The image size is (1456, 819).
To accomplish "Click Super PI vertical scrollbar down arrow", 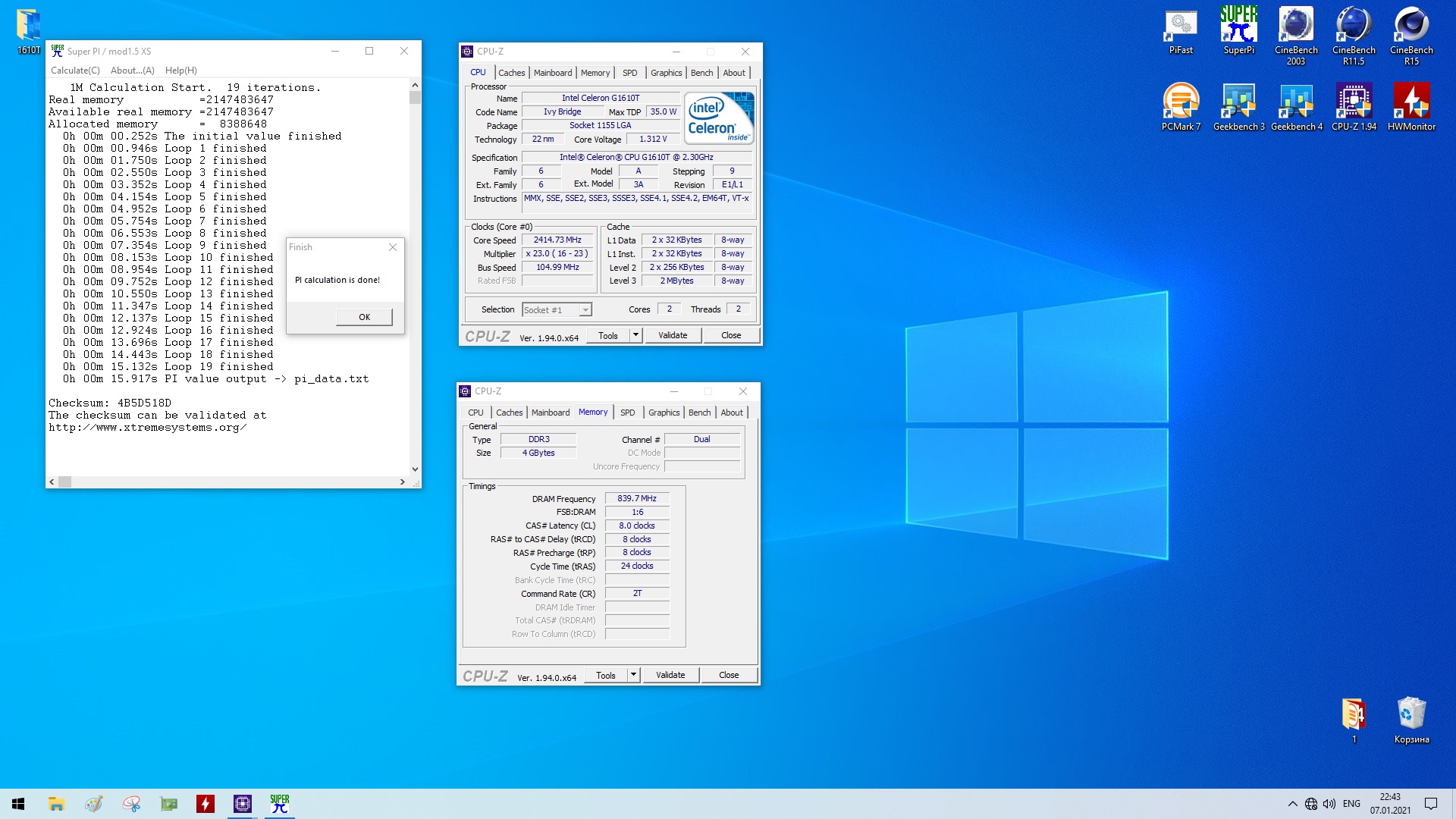I will (415, 469).
